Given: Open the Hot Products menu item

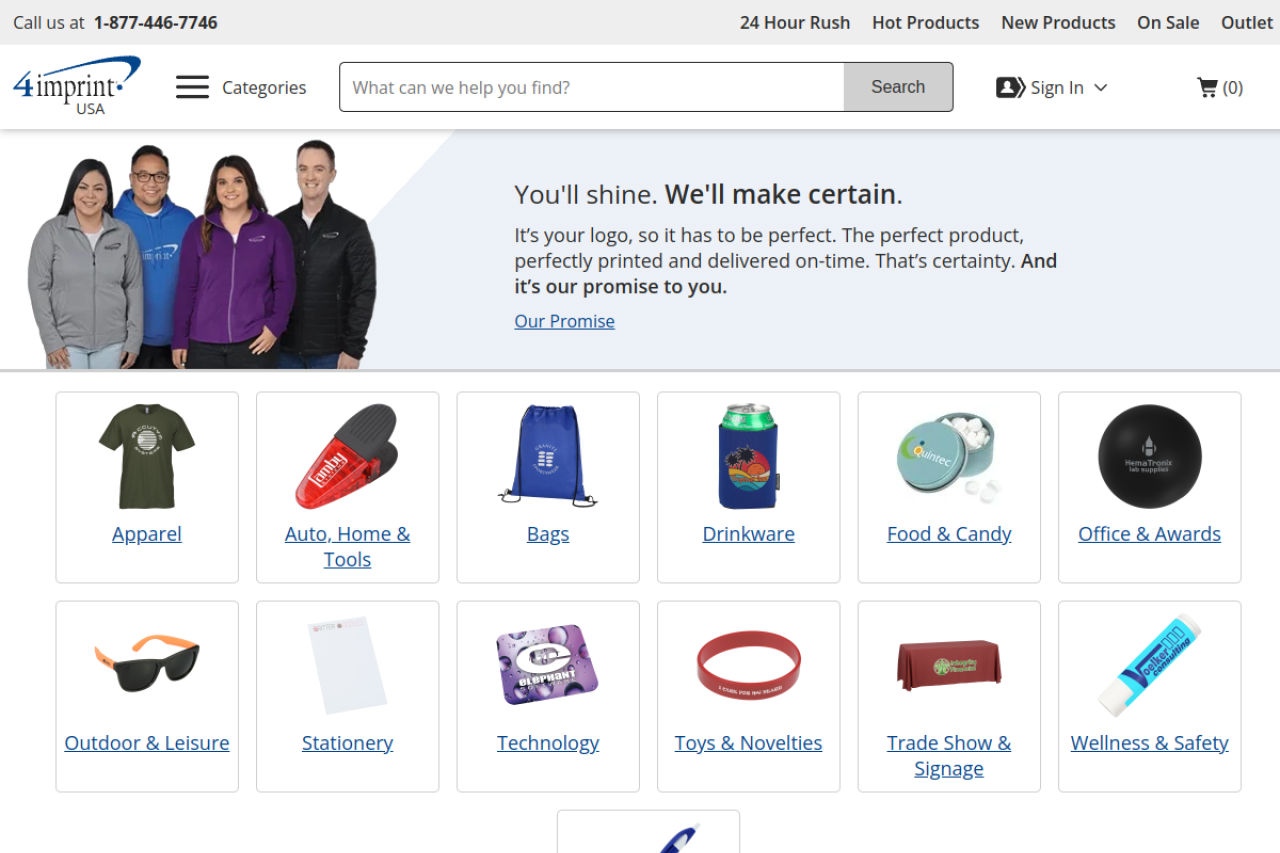Looking at the screenshot, I should click(925, 22).
